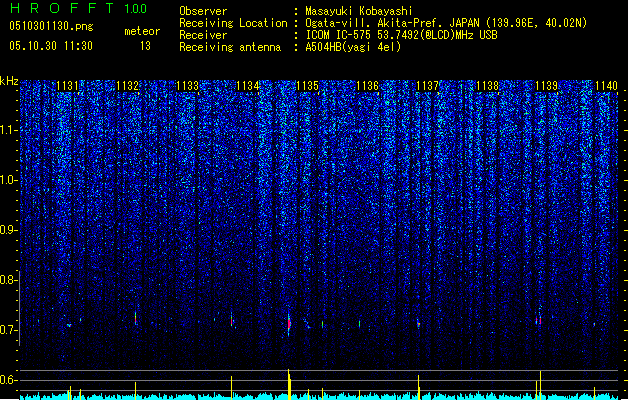
Task: Click the 1137 time marker
Action: [x=428, y=85]
